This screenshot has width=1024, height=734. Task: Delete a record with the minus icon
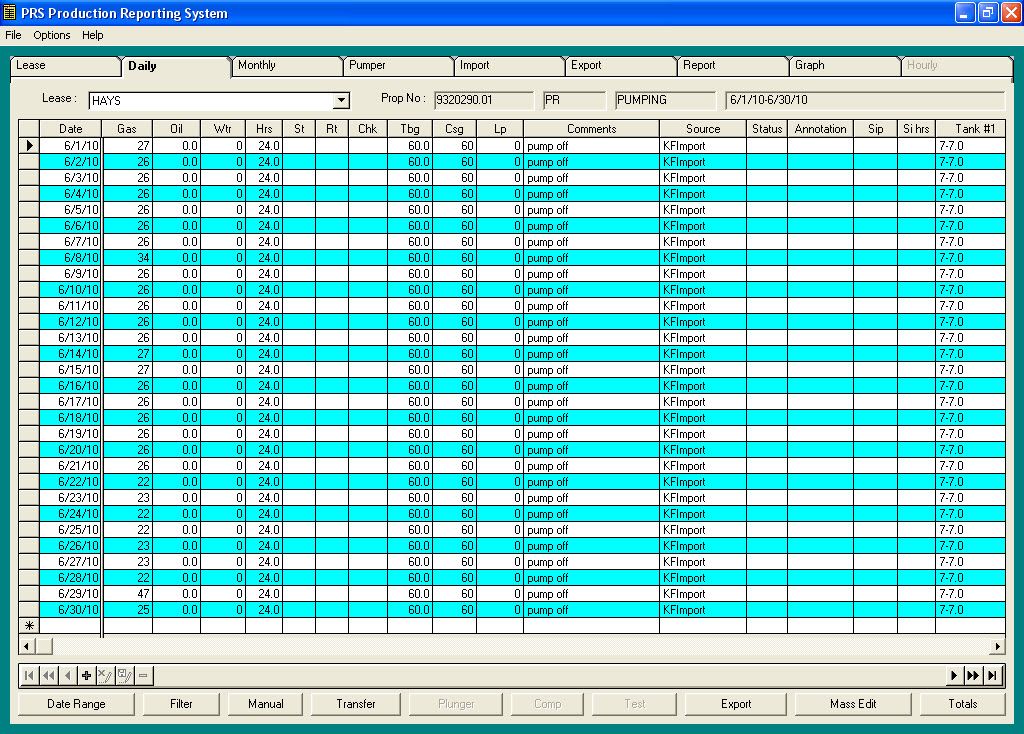click(x=143, y=675)
